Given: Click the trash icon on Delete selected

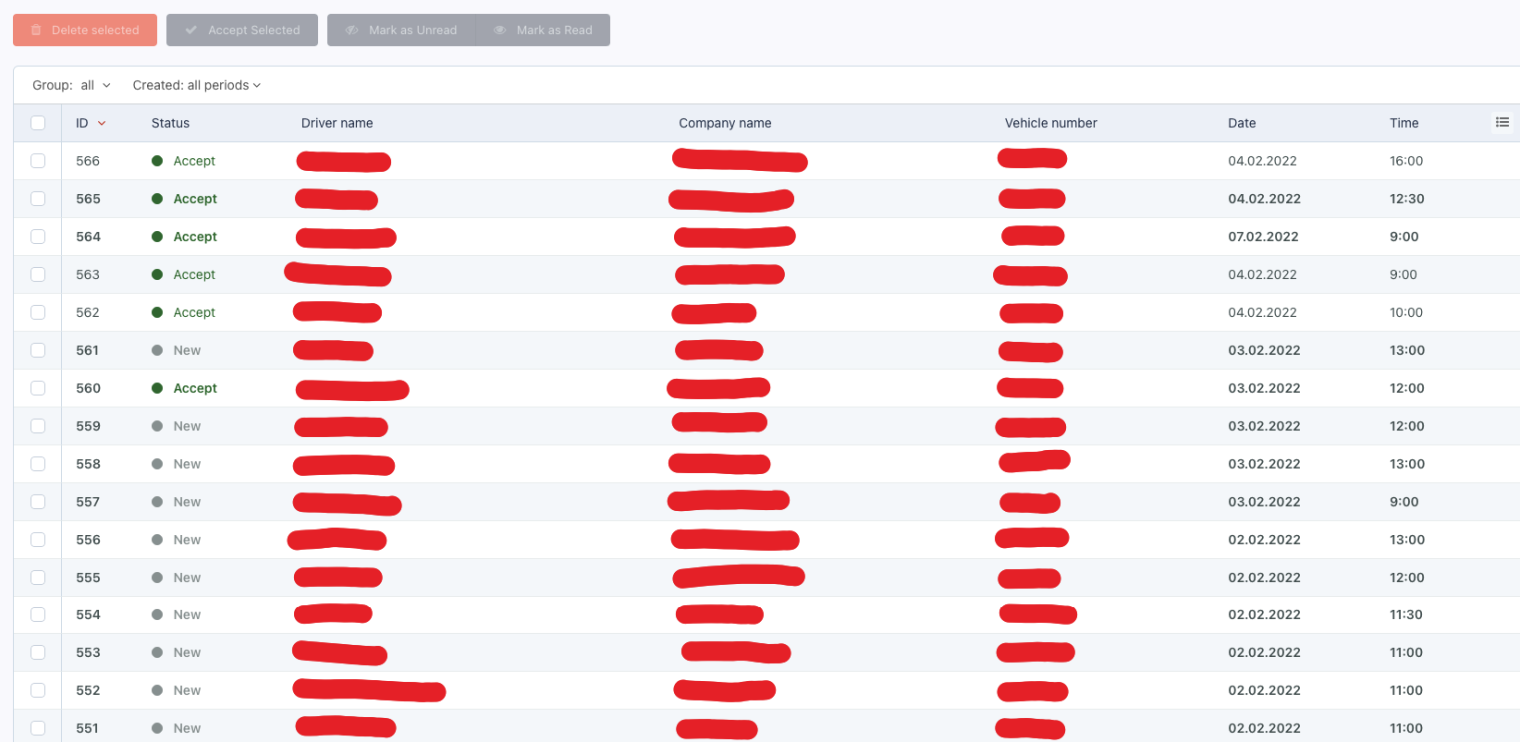Looking at the screenshot, I should (x=36, y=30).
